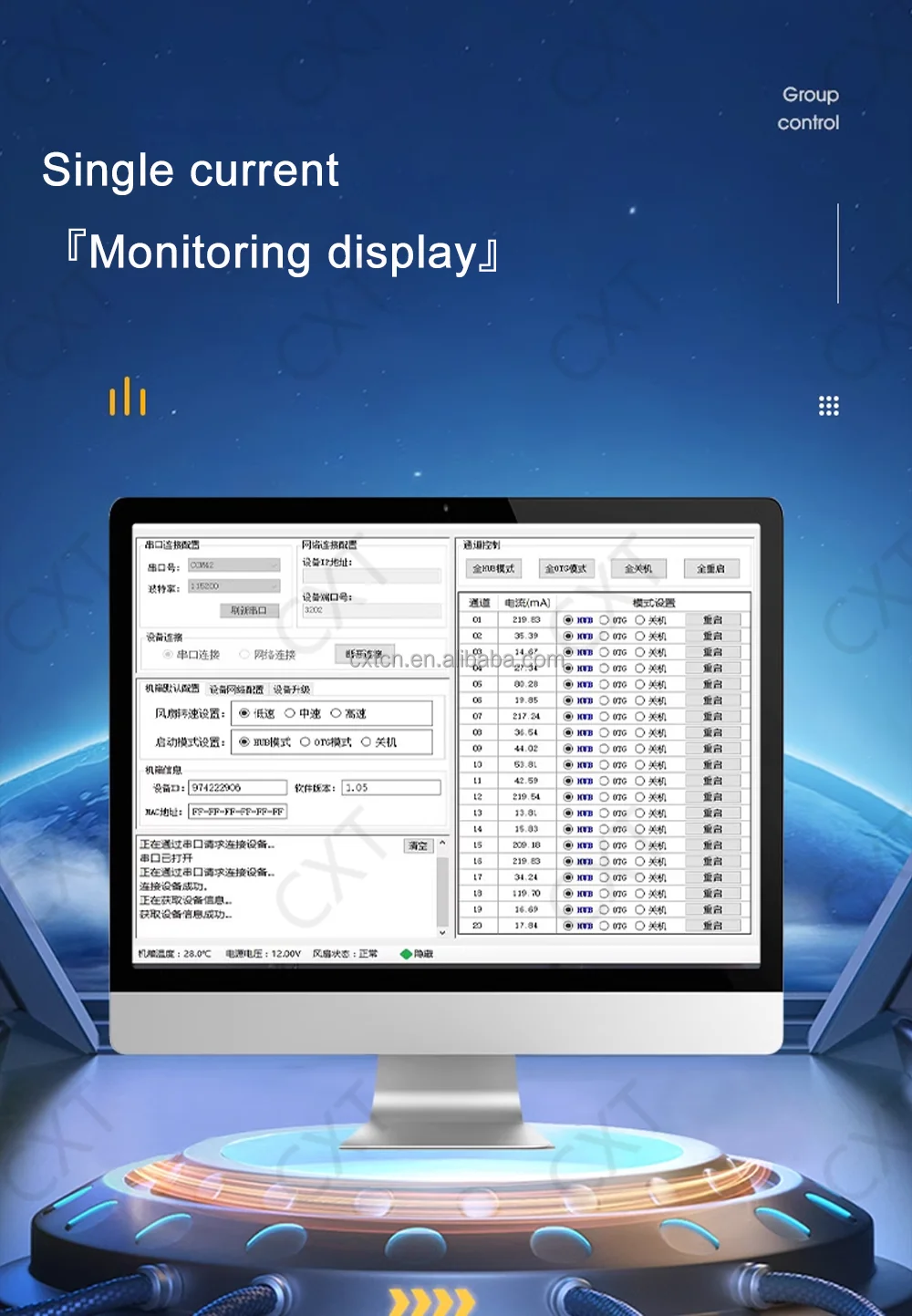Switch to 设备网络配置 tab
Viewport: 912px width, 1316px height.
(236, 689)
